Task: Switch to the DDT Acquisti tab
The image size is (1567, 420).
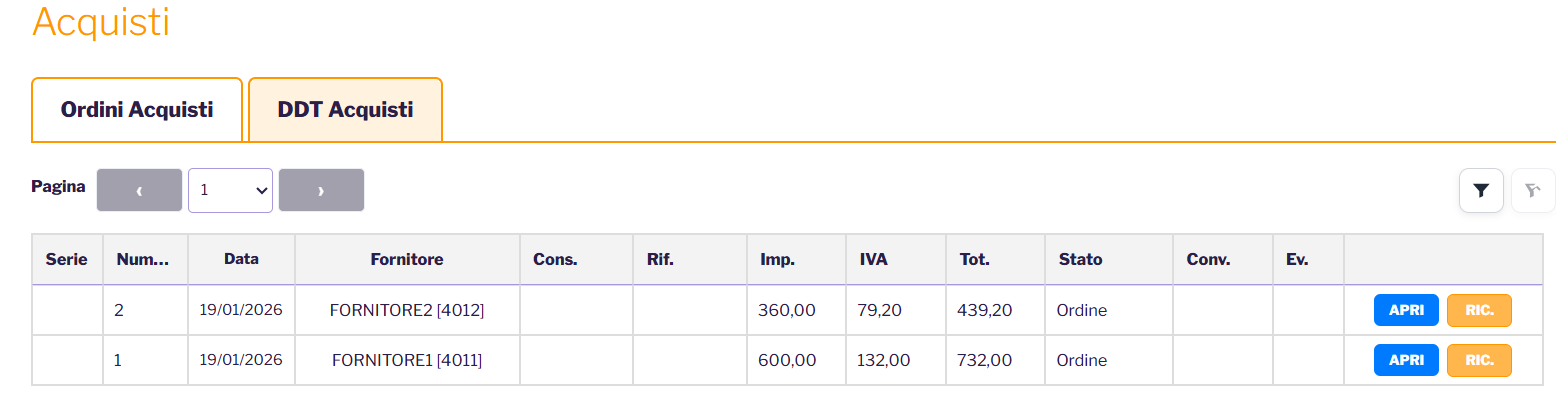Action: click(345, 110)
